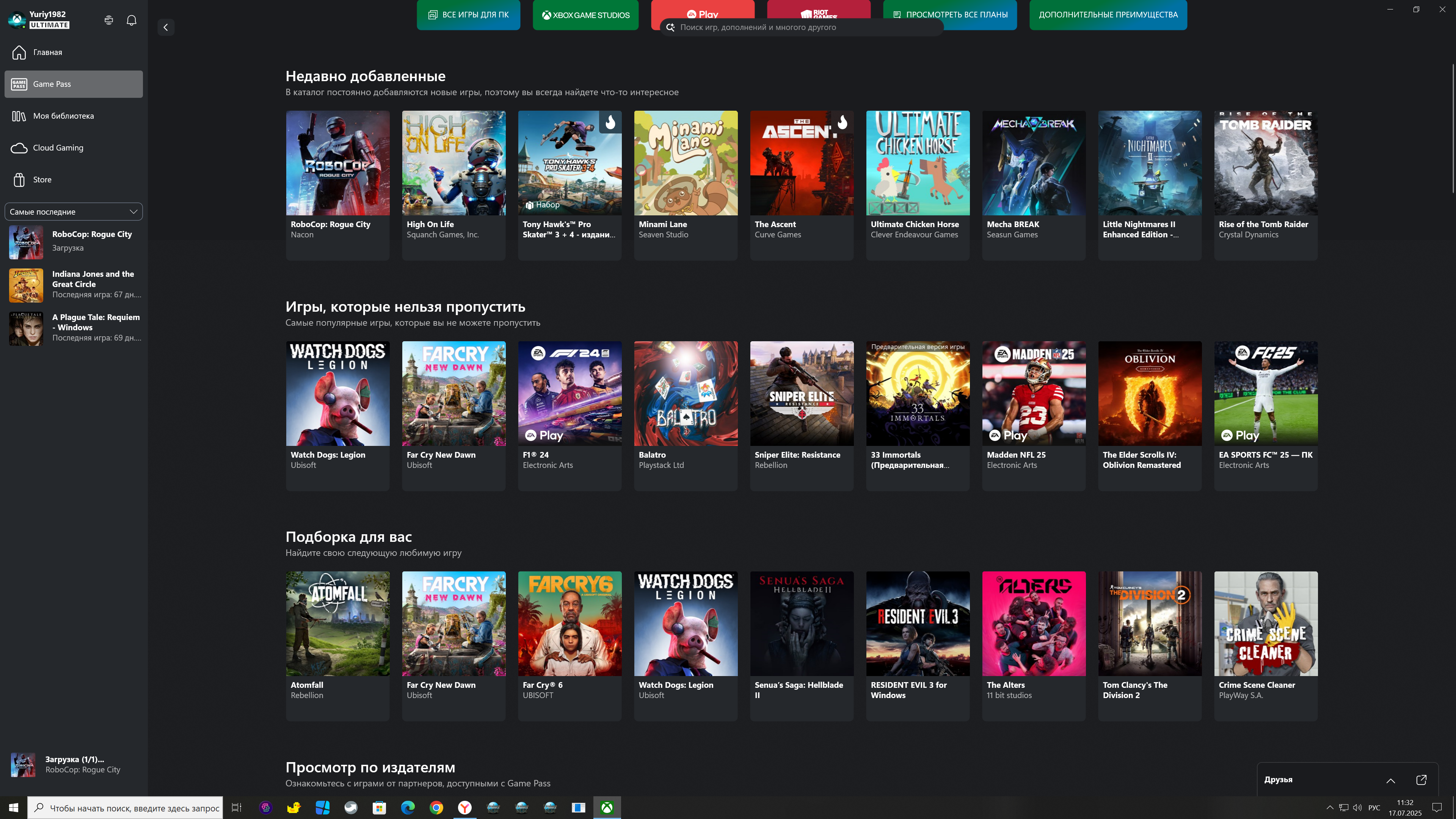The image size is (1456, 819).
Task: Open Atomfall game card
Action: [337, 646]
